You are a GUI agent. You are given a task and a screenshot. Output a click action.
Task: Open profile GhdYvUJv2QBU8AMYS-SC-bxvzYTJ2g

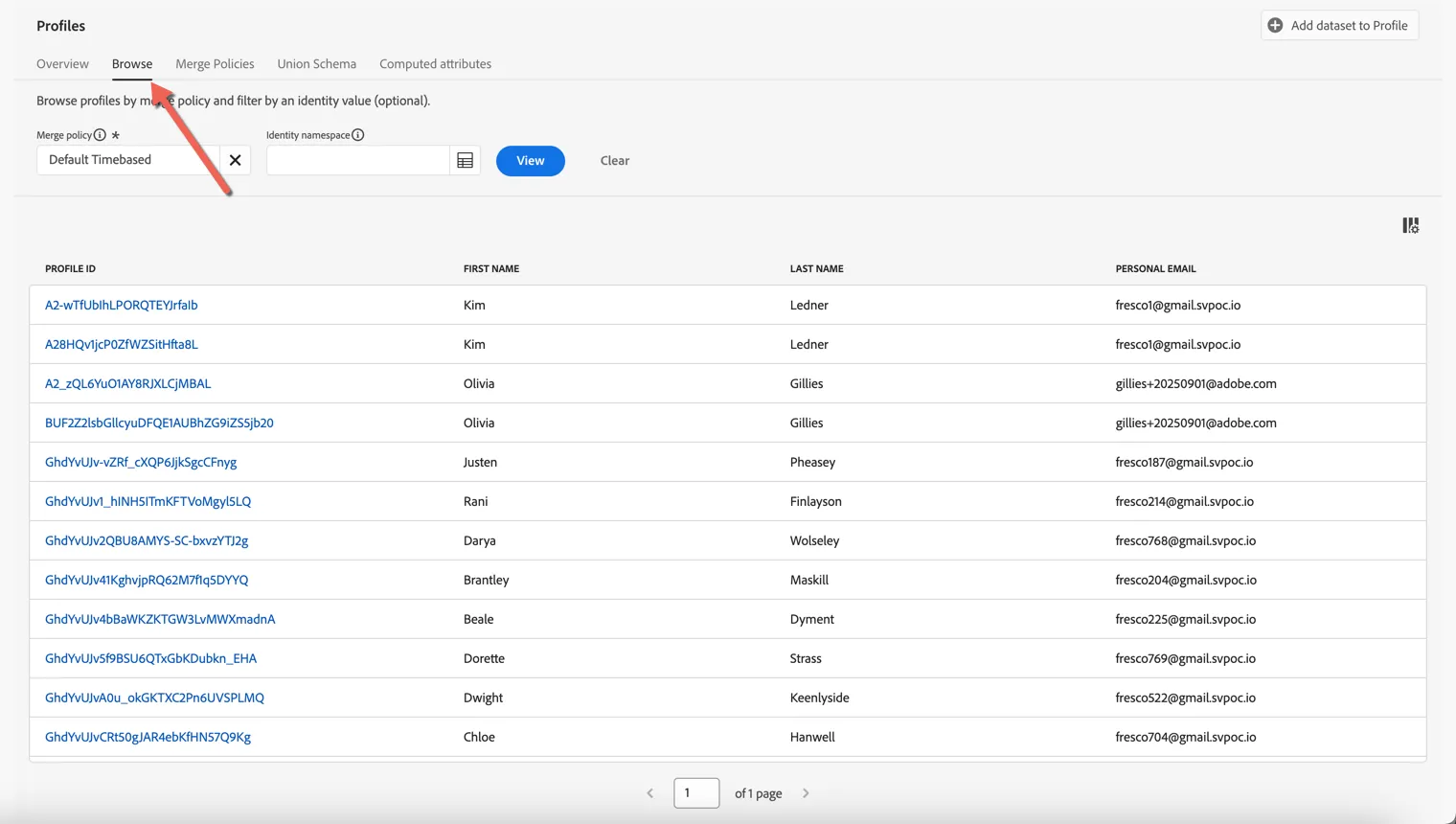(x=147, y=541)
